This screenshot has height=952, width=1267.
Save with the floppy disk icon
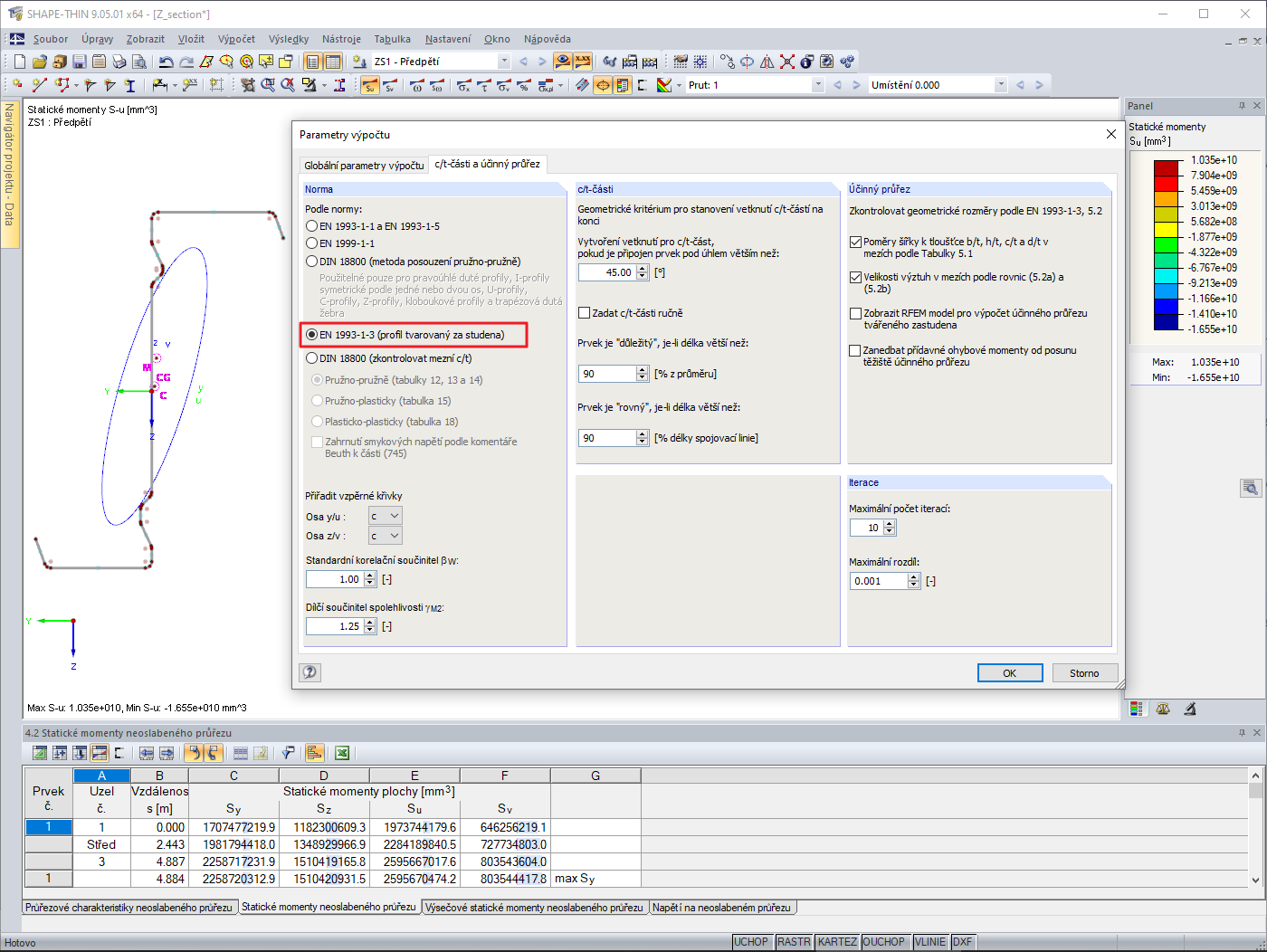click(x=79, y=62)
